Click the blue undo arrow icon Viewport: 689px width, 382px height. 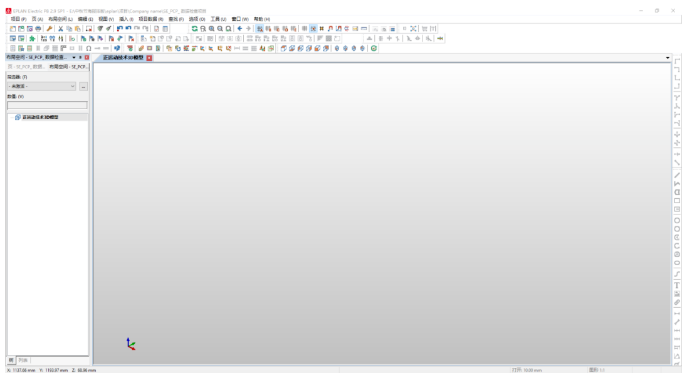120,29
